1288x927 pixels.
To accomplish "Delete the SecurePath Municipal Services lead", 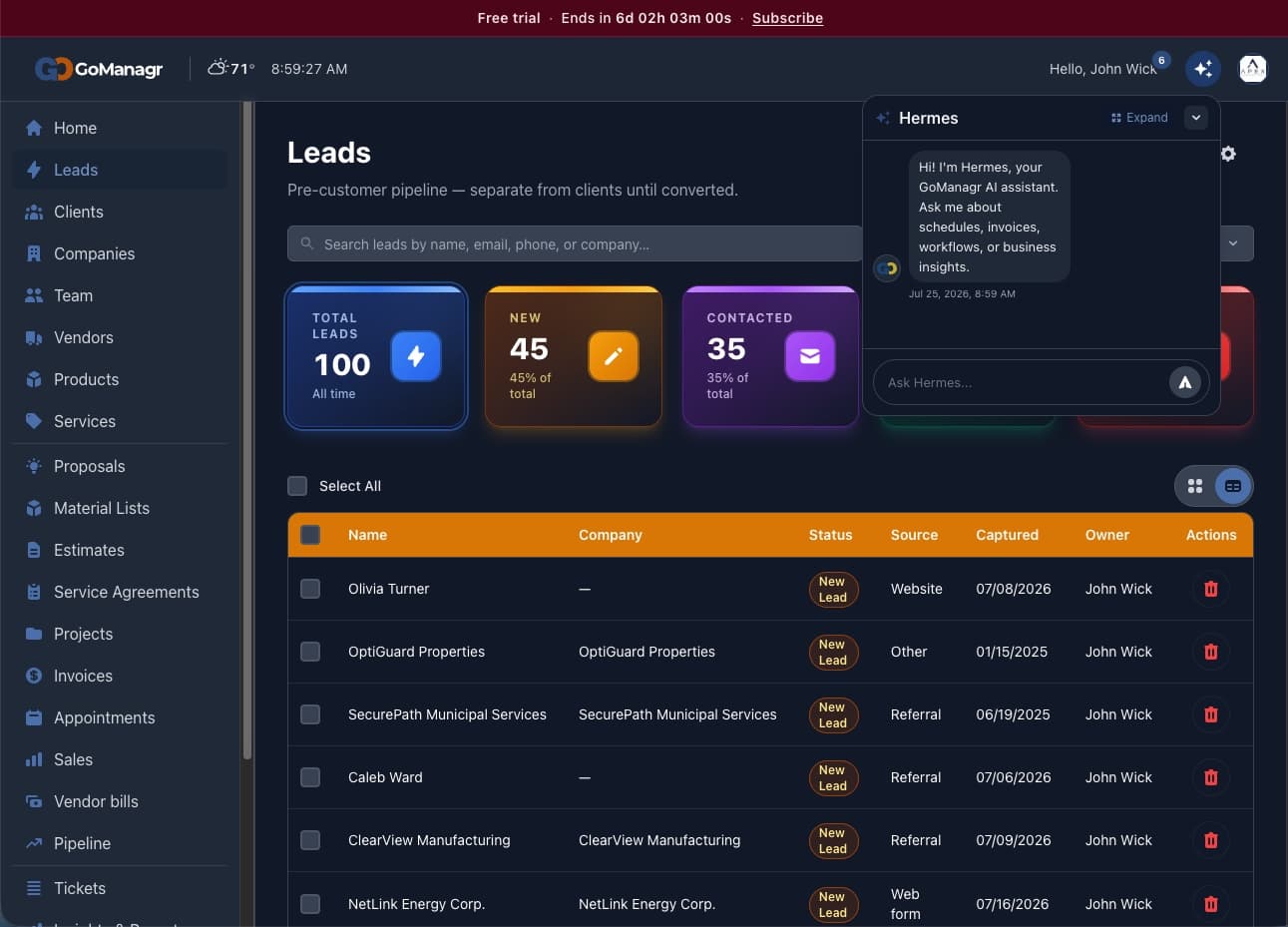I will (1211, 714).
